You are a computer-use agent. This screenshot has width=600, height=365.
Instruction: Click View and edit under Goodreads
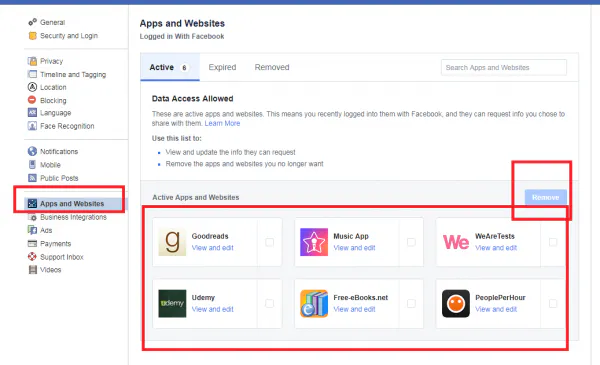(x=212, y=248)
